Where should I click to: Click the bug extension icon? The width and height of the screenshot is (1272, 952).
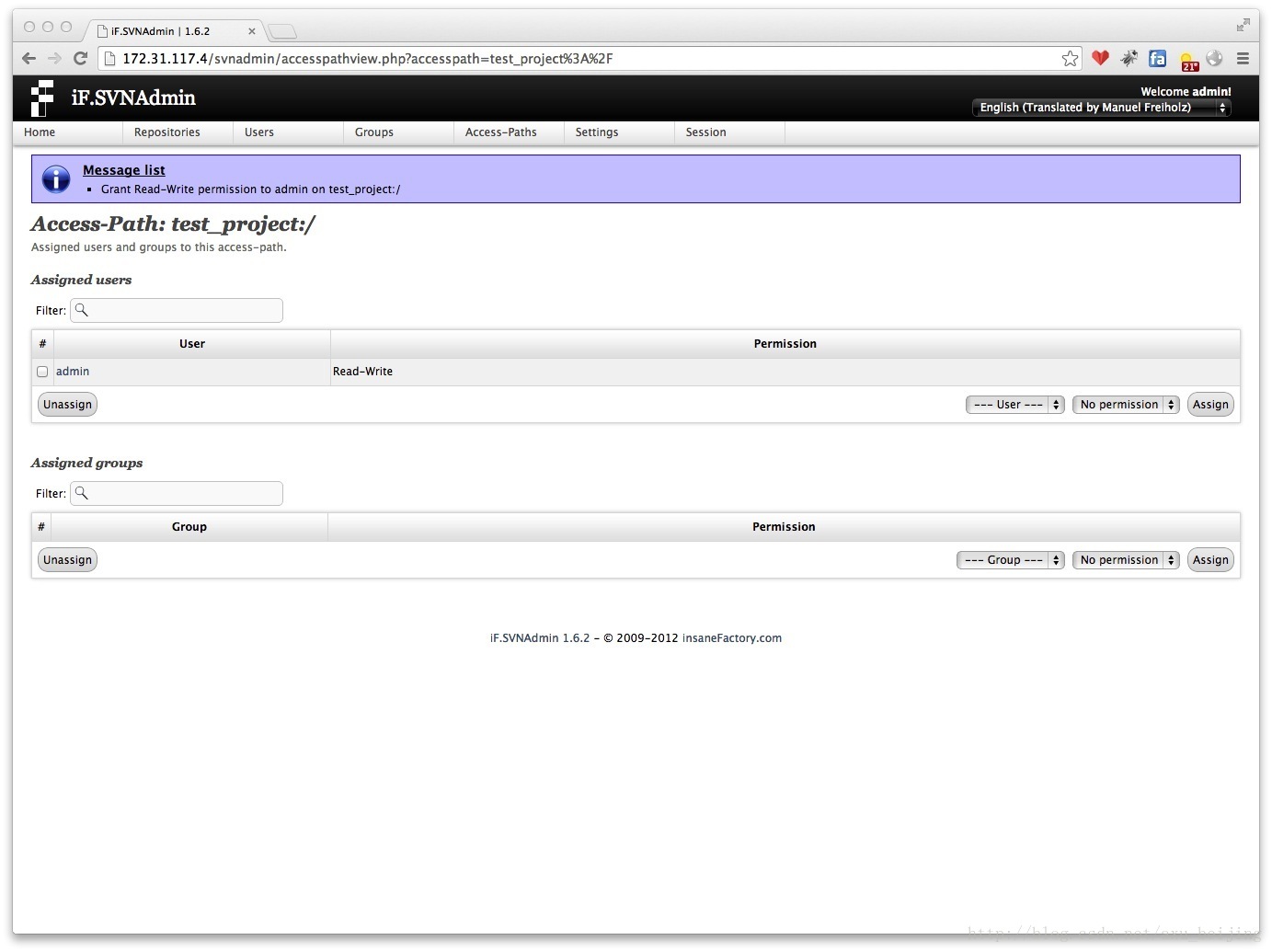[1129, 58]
